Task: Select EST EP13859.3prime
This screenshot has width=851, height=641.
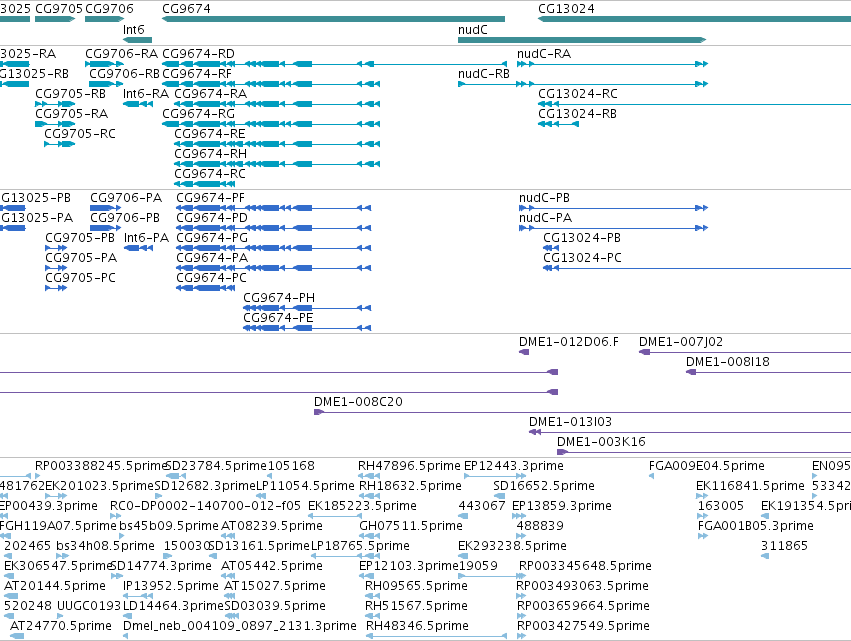Action: click(x=562, y=506)
